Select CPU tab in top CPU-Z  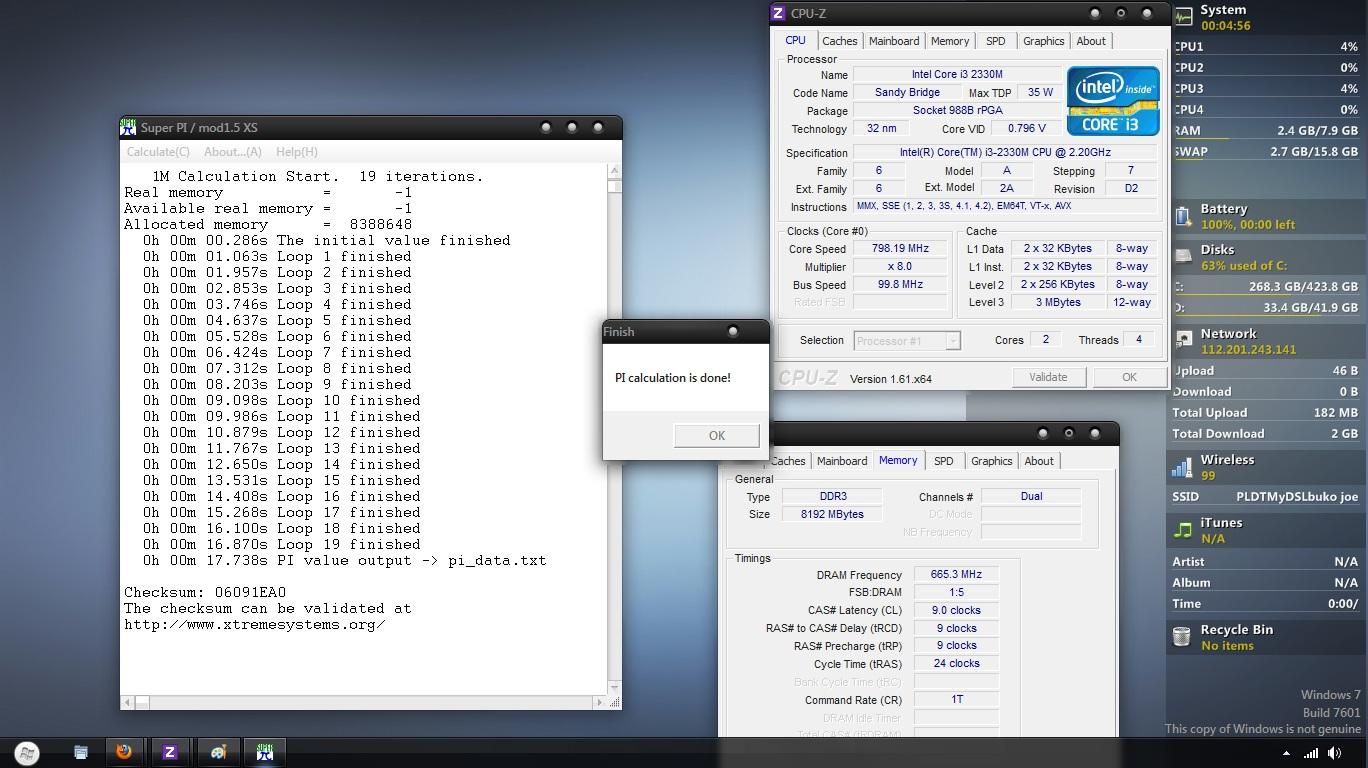[x=795, y=40]
